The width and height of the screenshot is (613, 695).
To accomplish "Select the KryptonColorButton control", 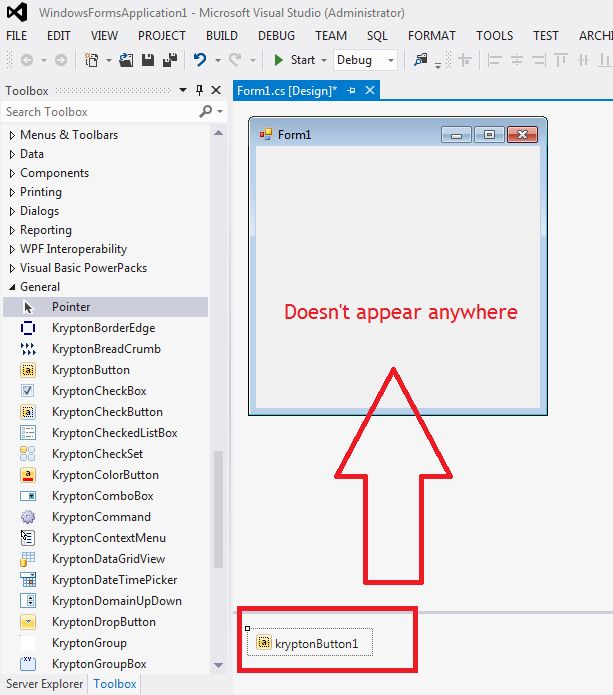I will pyautogui.click(x=105, y=475).
